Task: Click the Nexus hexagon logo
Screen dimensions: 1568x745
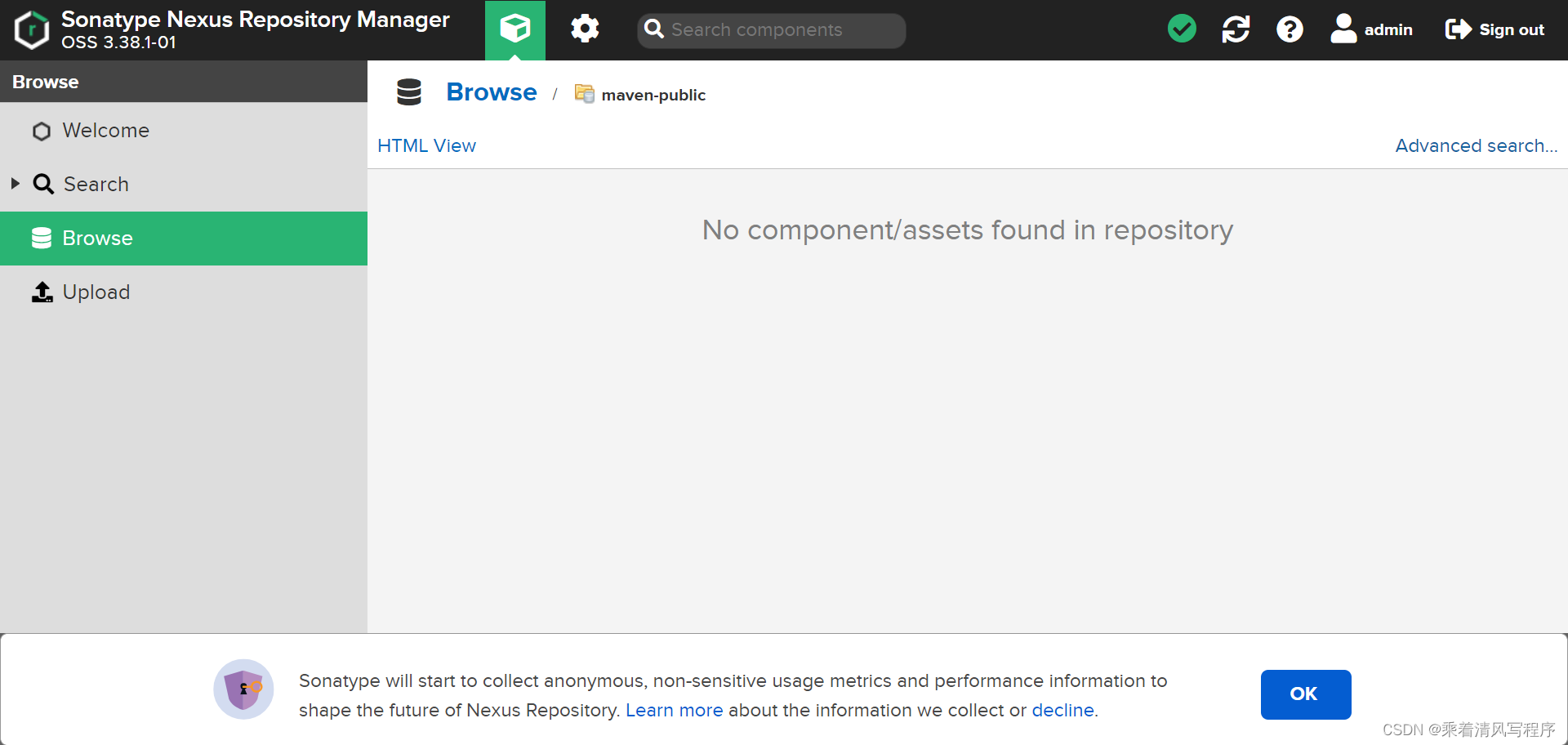Action: 32,30
